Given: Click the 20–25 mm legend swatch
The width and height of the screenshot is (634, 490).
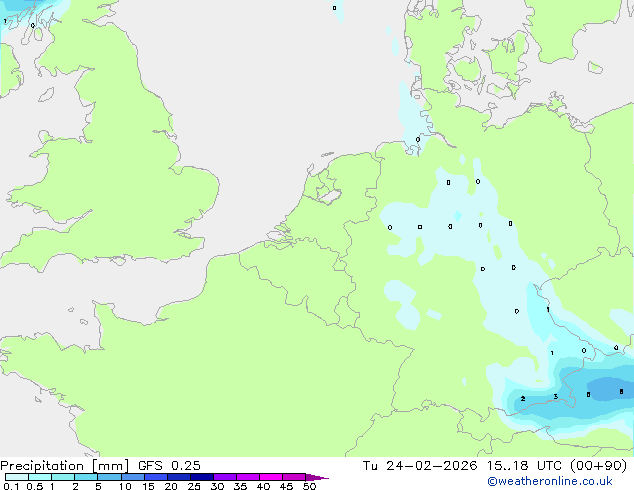Looking at the screenshot, I should (x=179, y=477).
